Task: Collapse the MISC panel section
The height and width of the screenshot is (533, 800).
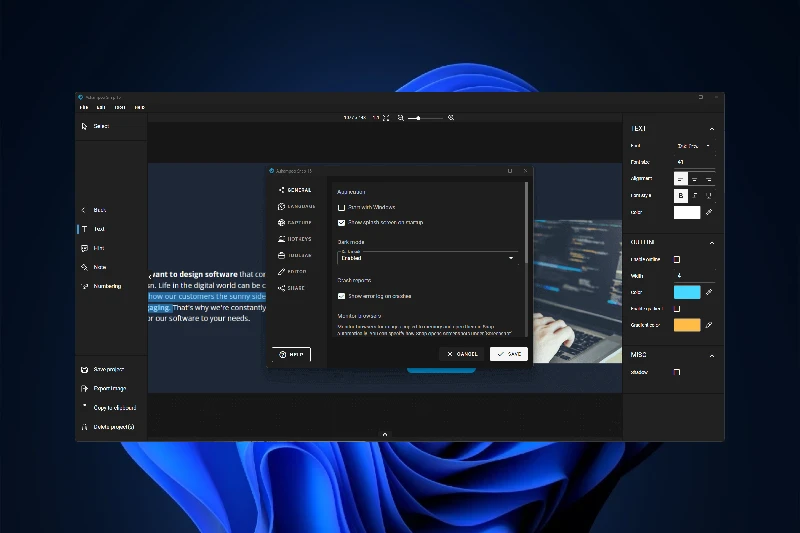Action: pos(712,356)
